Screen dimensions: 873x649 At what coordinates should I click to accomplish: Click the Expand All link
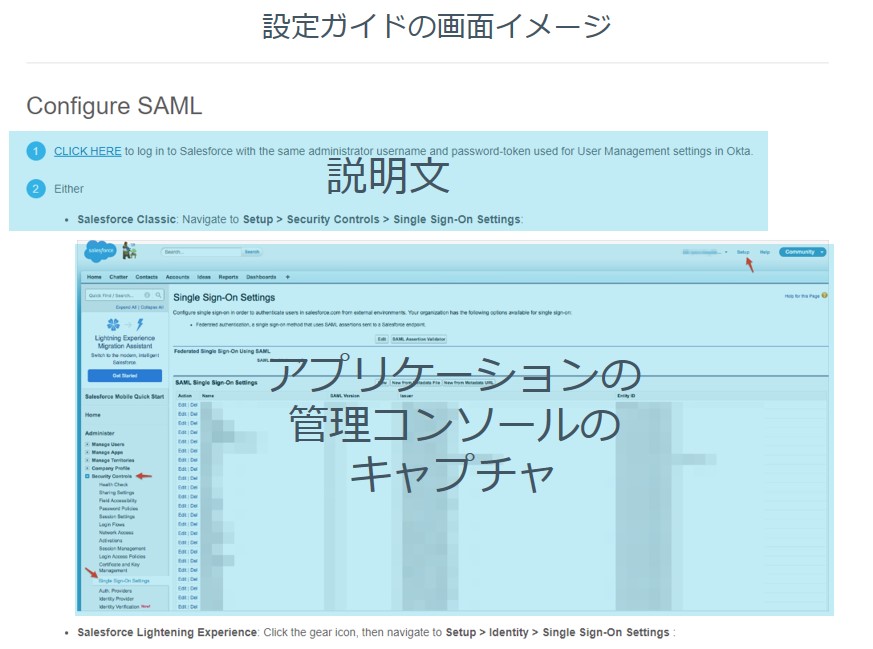pyautogui.click(x=126, y=307)
